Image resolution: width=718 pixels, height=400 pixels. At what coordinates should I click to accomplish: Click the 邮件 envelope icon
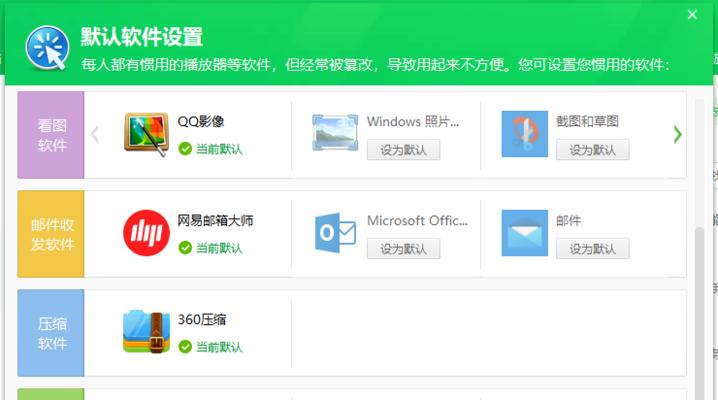coord(525,233)
